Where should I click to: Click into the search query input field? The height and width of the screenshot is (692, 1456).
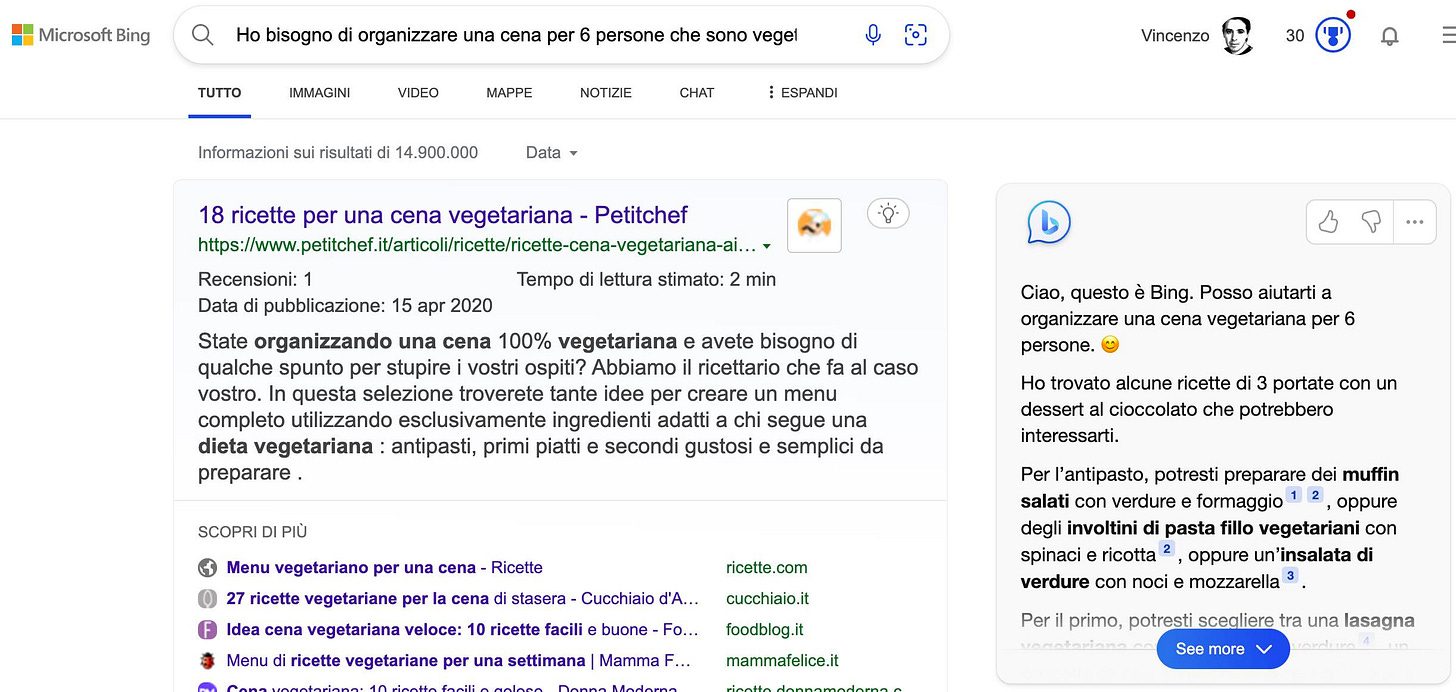(516, 35)
